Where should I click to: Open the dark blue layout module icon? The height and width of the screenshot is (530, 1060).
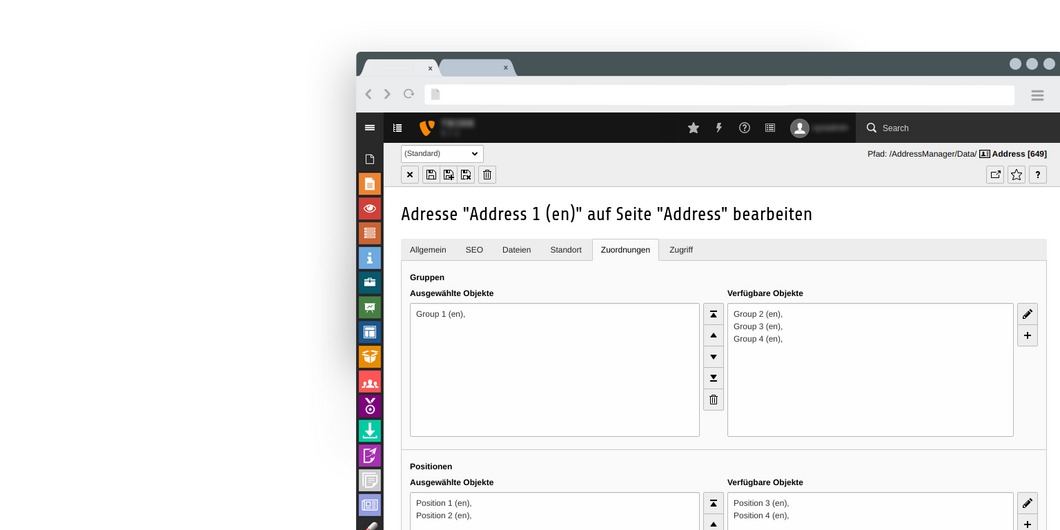pyautogui.click(x=370, y=332)
